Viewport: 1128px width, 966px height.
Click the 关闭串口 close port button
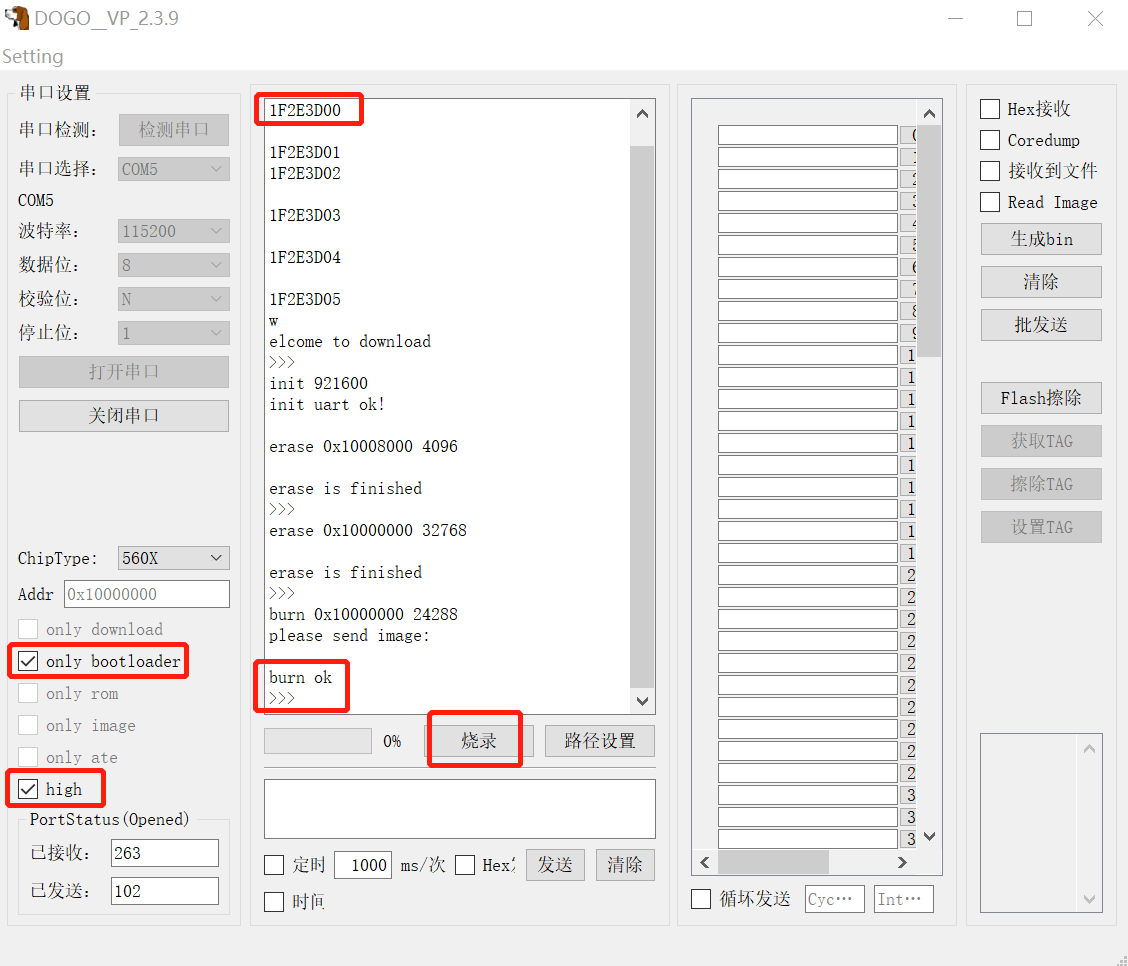[x=124, y=416]
